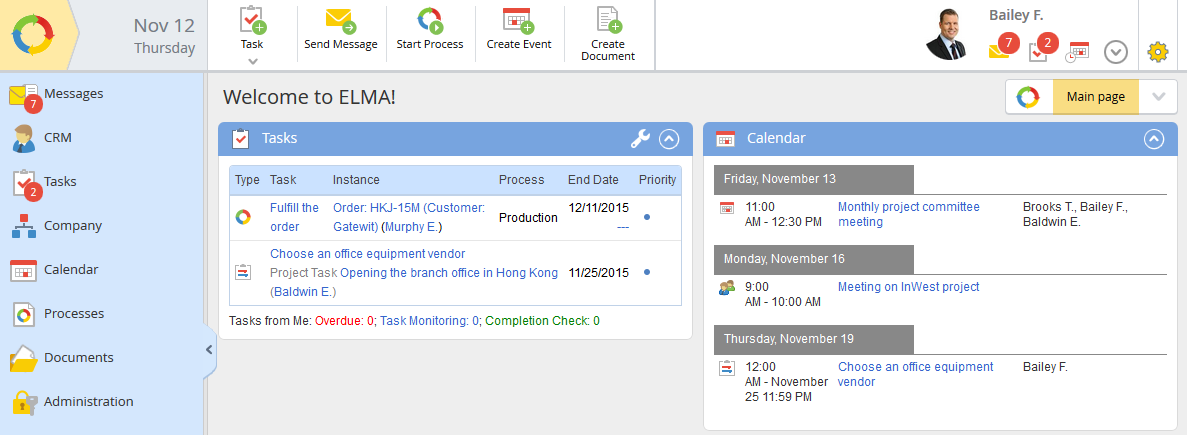Viewport: 1187px width, 435px height.
Task: Click the Tasks portlet header icon
Action: point(240,138)
